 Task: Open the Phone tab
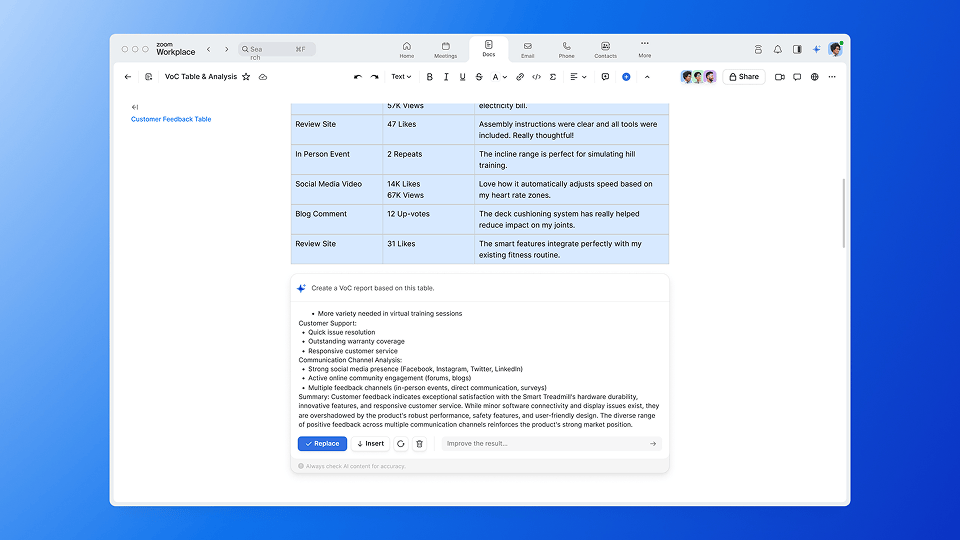[566, 50]
